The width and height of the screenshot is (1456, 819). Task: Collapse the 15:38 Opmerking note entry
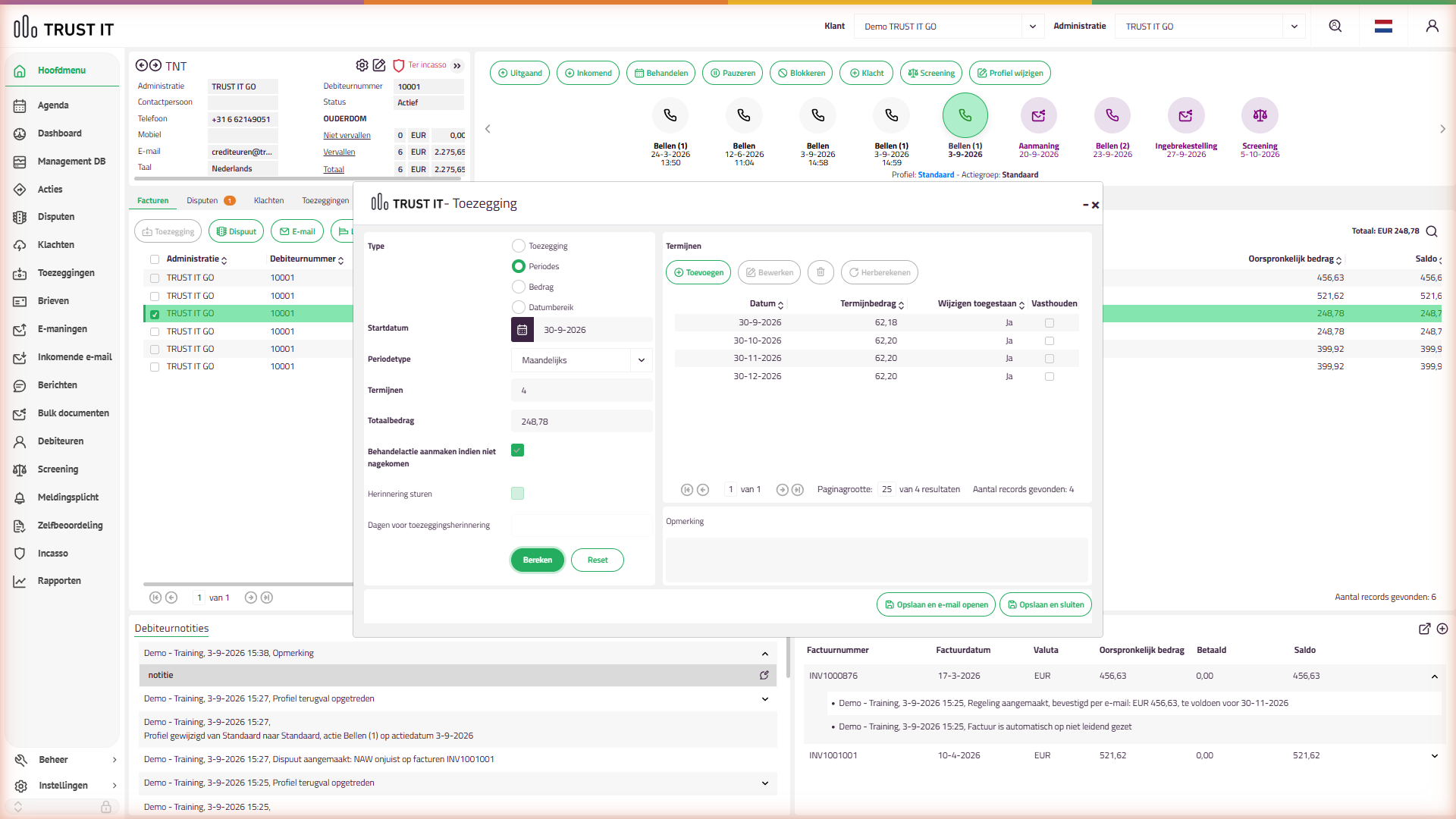point(764,654)
